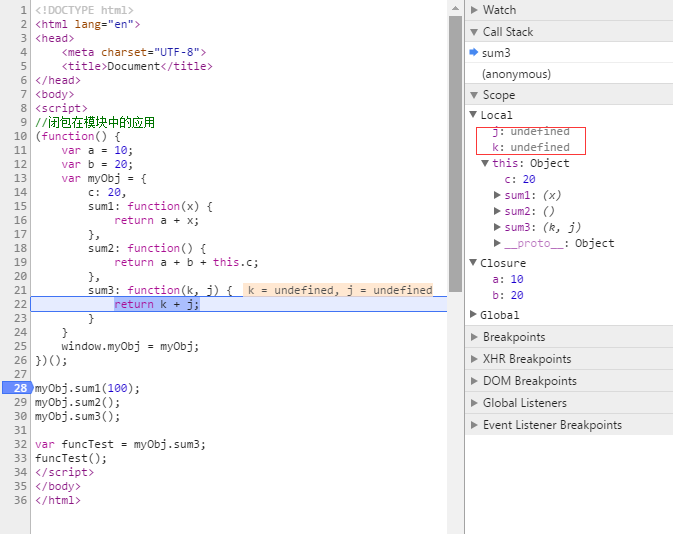Expand the Breakpoints section
Viewport: 673px width, 534px height.
coord(474,337)
